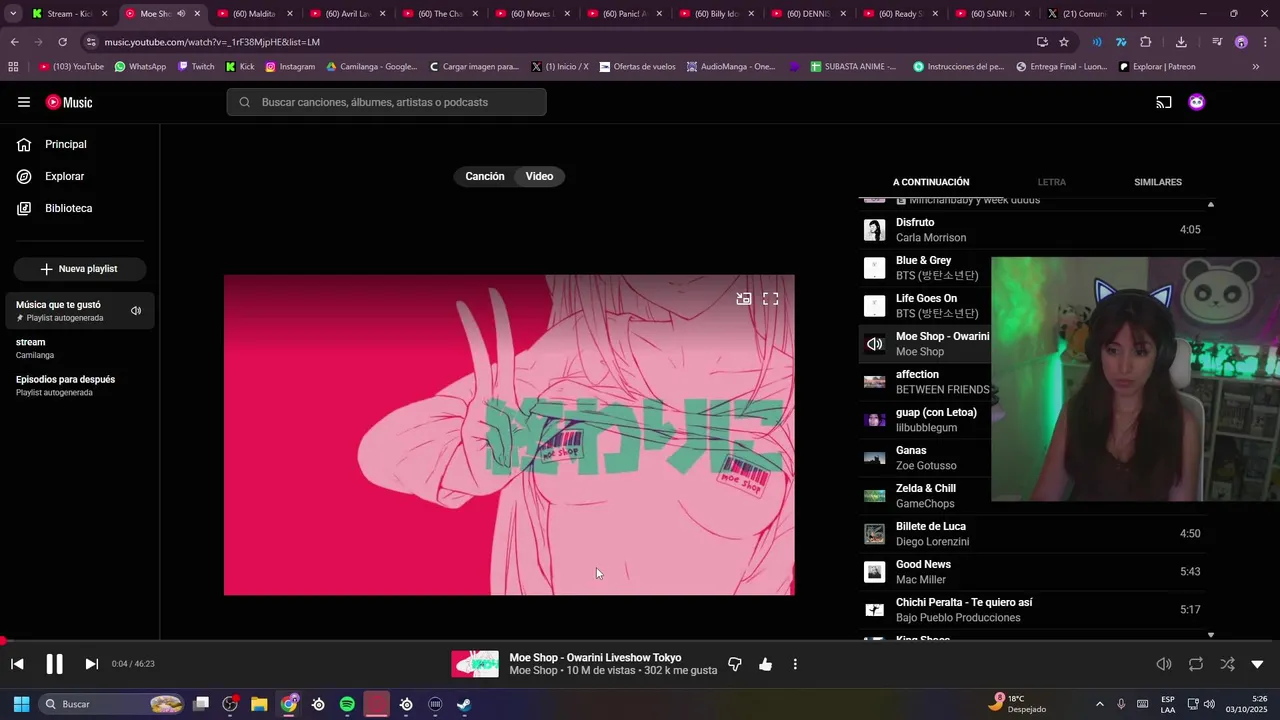
Task: Select the A CONTINUACIÓN tab
Action: [931, 182]
